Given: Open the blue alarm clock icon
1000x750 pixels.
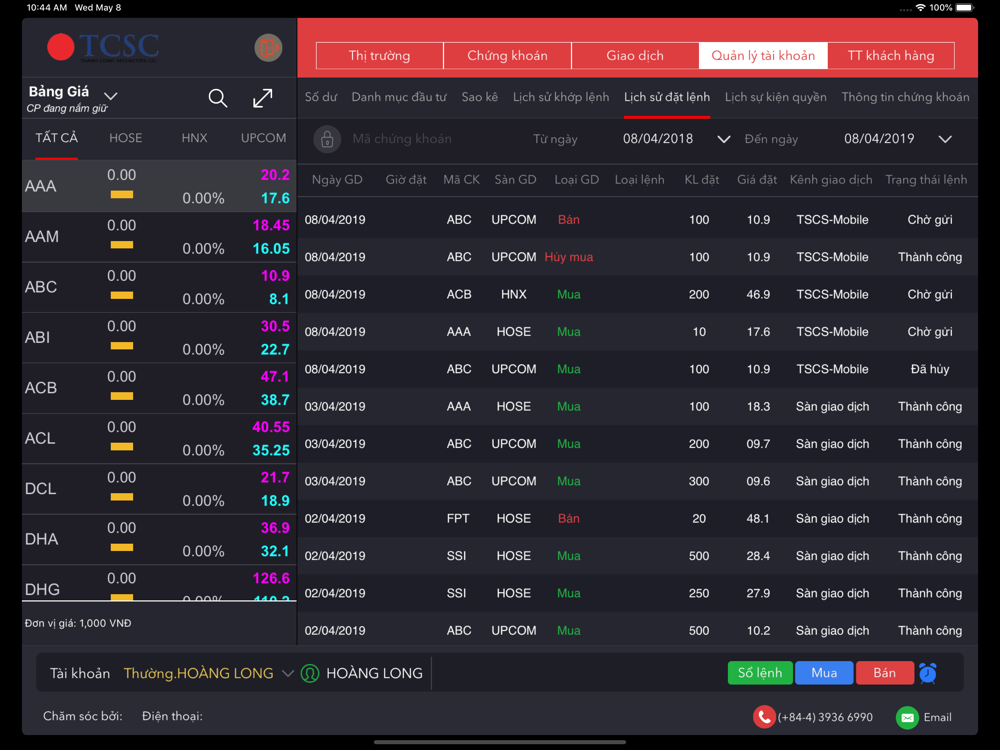Looking at the screenshot, I should click(928, 673).
